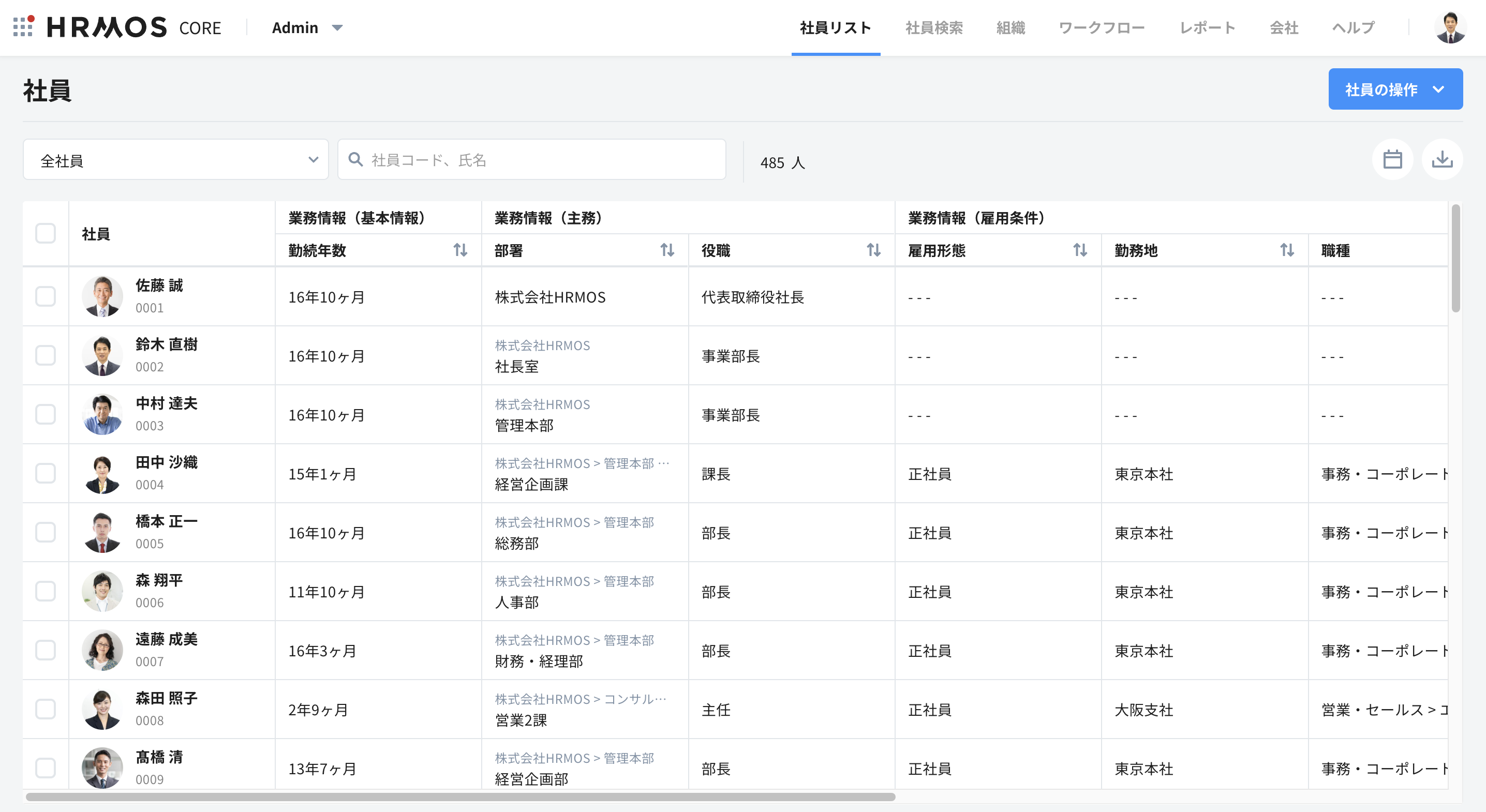This screenshot has width=1486, height=812.
Task: Switch to the 社員検索 tab
Action: click(933, 28)
